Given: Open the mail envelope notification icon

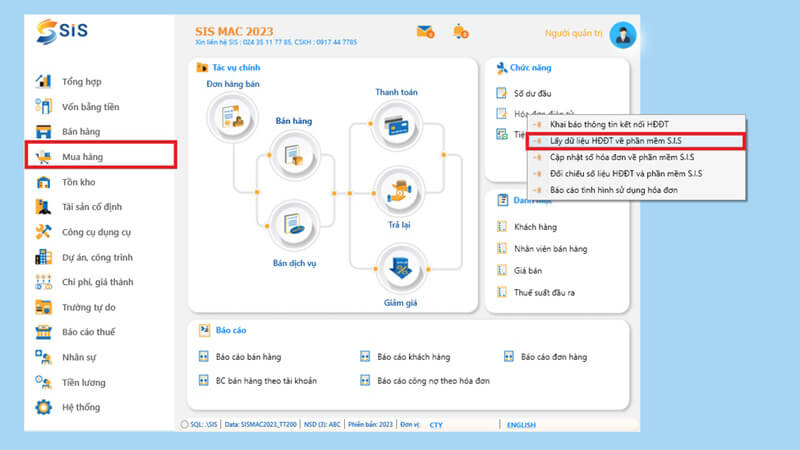Looking at the screenshot, I should click(x=425, y=32).
